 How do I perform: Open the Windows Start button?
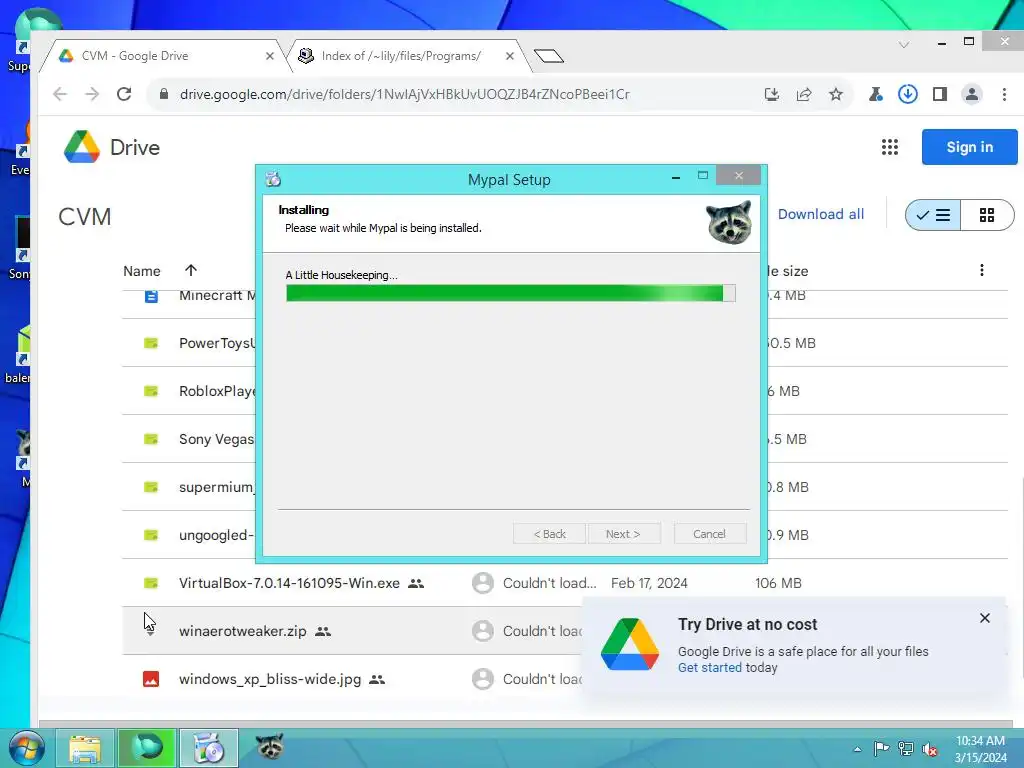27,748
